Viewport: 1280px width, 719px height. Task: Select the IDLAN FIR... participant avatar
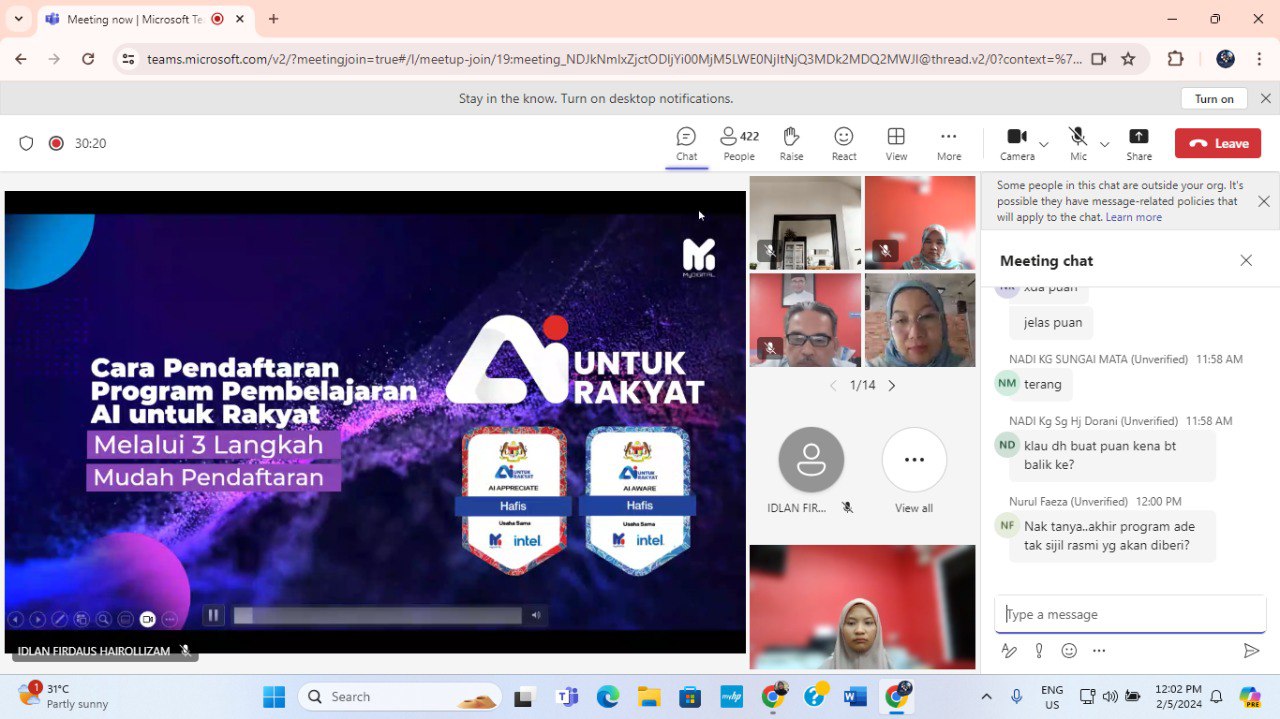click(811, 460)
